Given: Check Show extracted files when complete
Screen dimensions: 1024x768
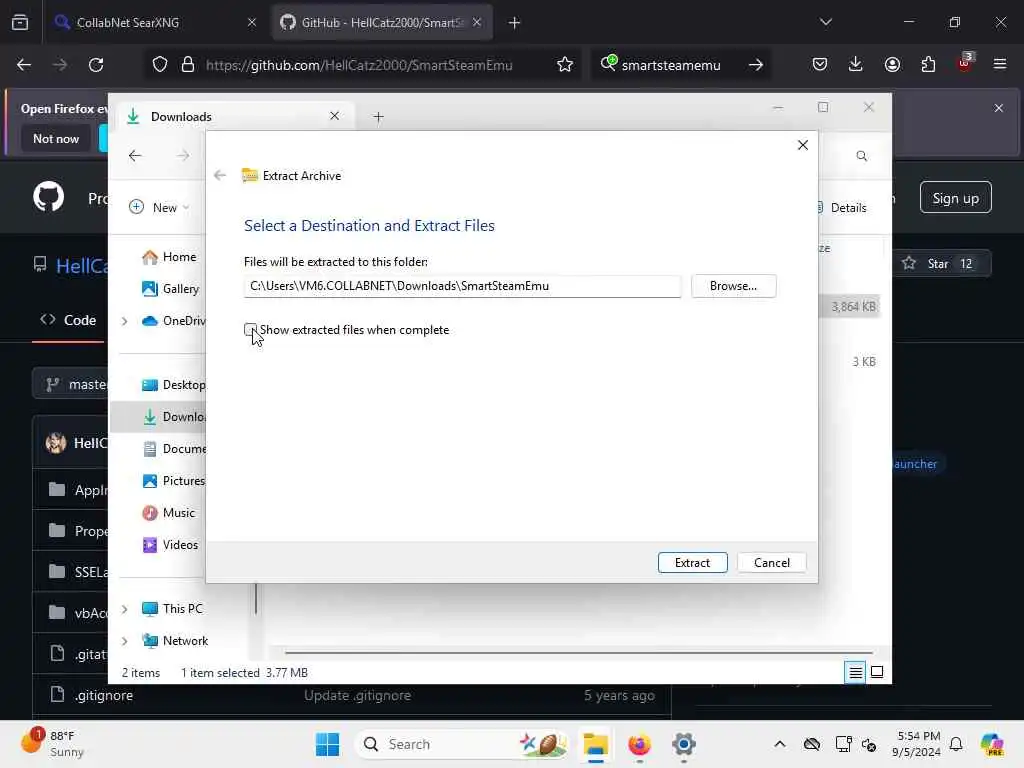Looking at the screenshot, I should [x=250, y=330].
